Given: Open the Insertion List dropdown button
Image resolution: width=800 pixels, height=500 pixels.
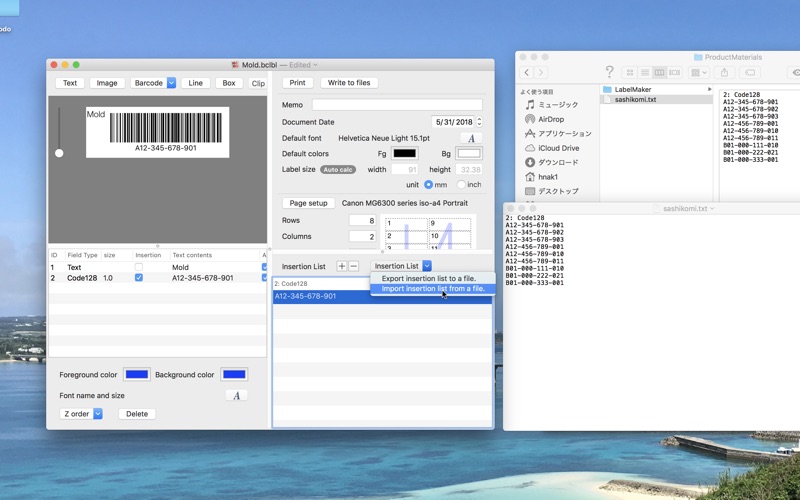Looking at the screenshot, I should (x=427, y=266).
